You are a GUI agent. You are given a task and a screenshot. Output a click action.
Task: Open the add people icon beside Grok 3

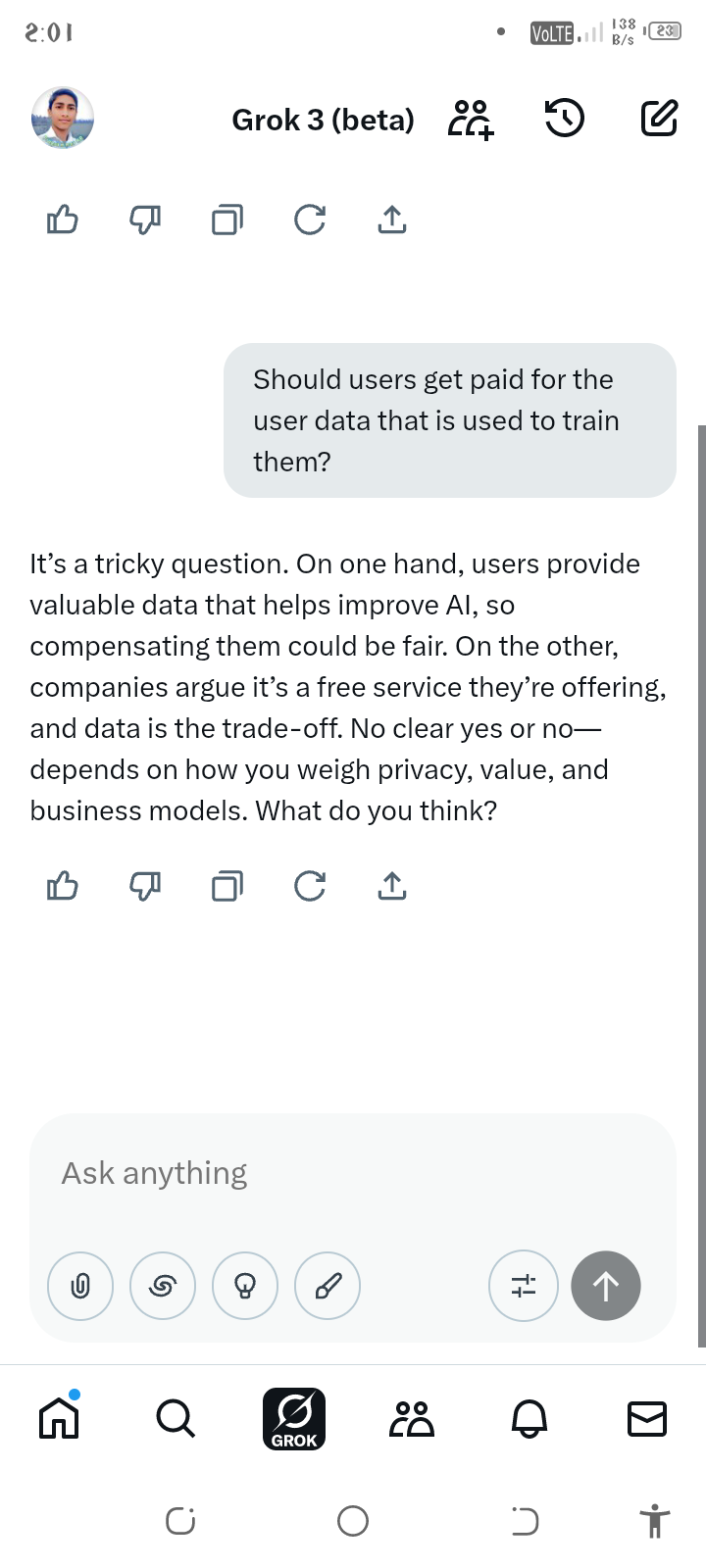pos(472,119)
